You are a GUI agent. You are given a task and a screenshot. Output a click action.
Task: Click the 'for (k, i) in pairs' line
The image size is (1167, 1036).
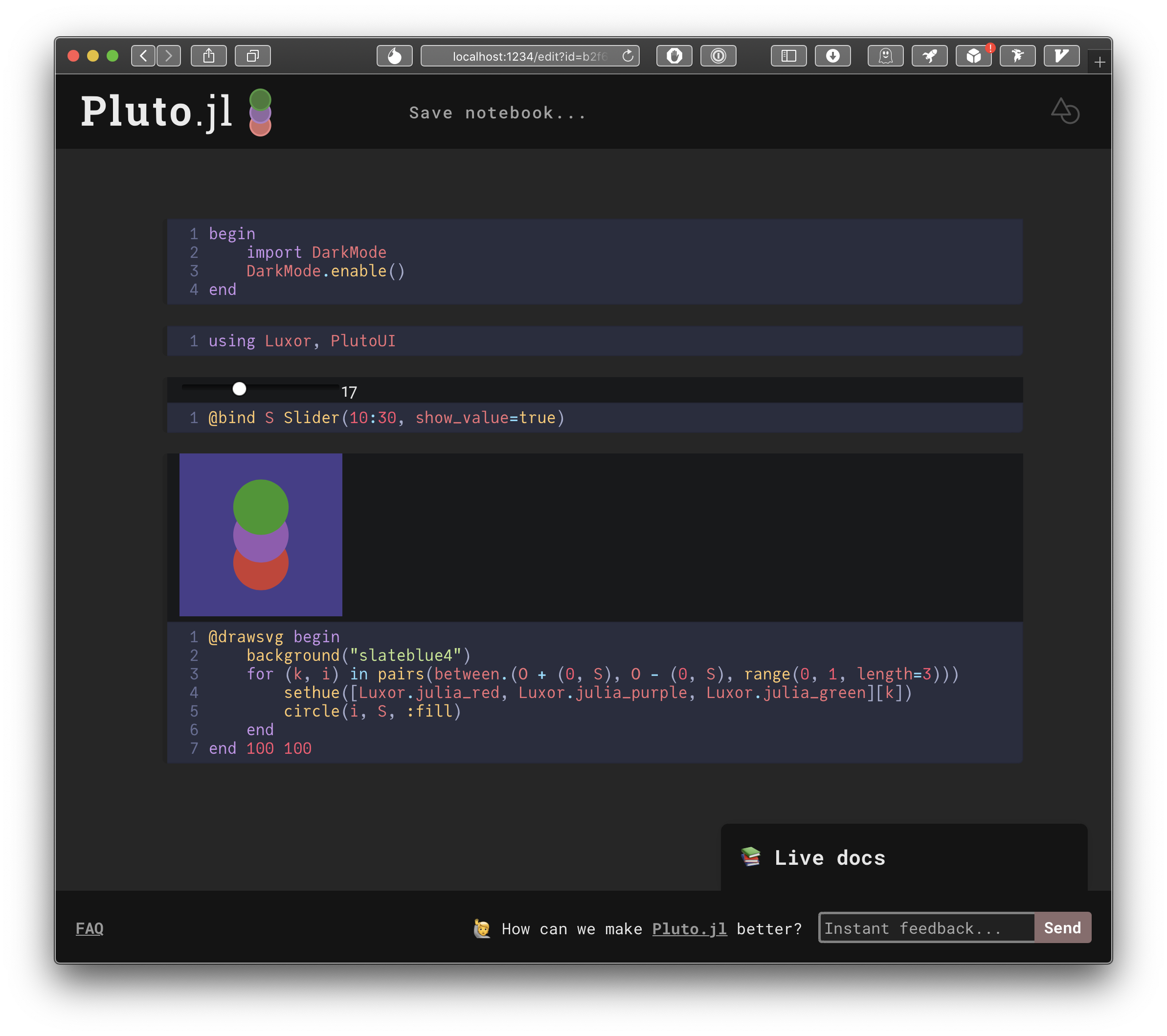pyautogui.click(x=603, y=674)
